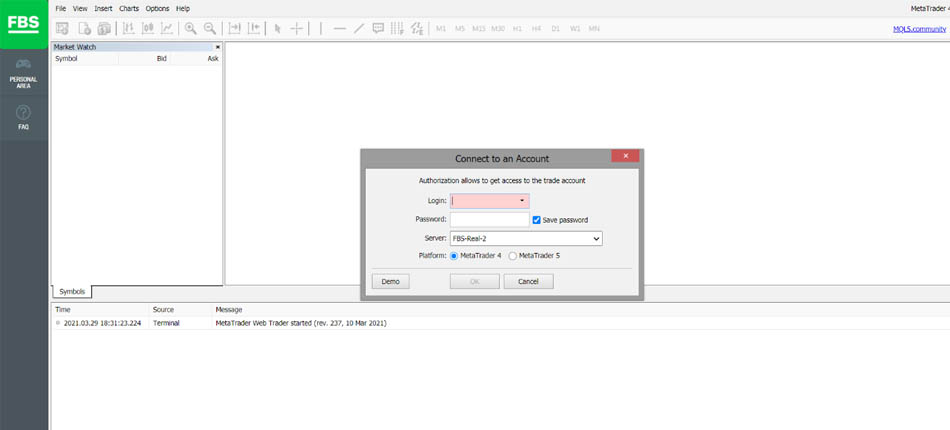
Task: Select the Vertical Line drawing tool
Action: [321, 28]
